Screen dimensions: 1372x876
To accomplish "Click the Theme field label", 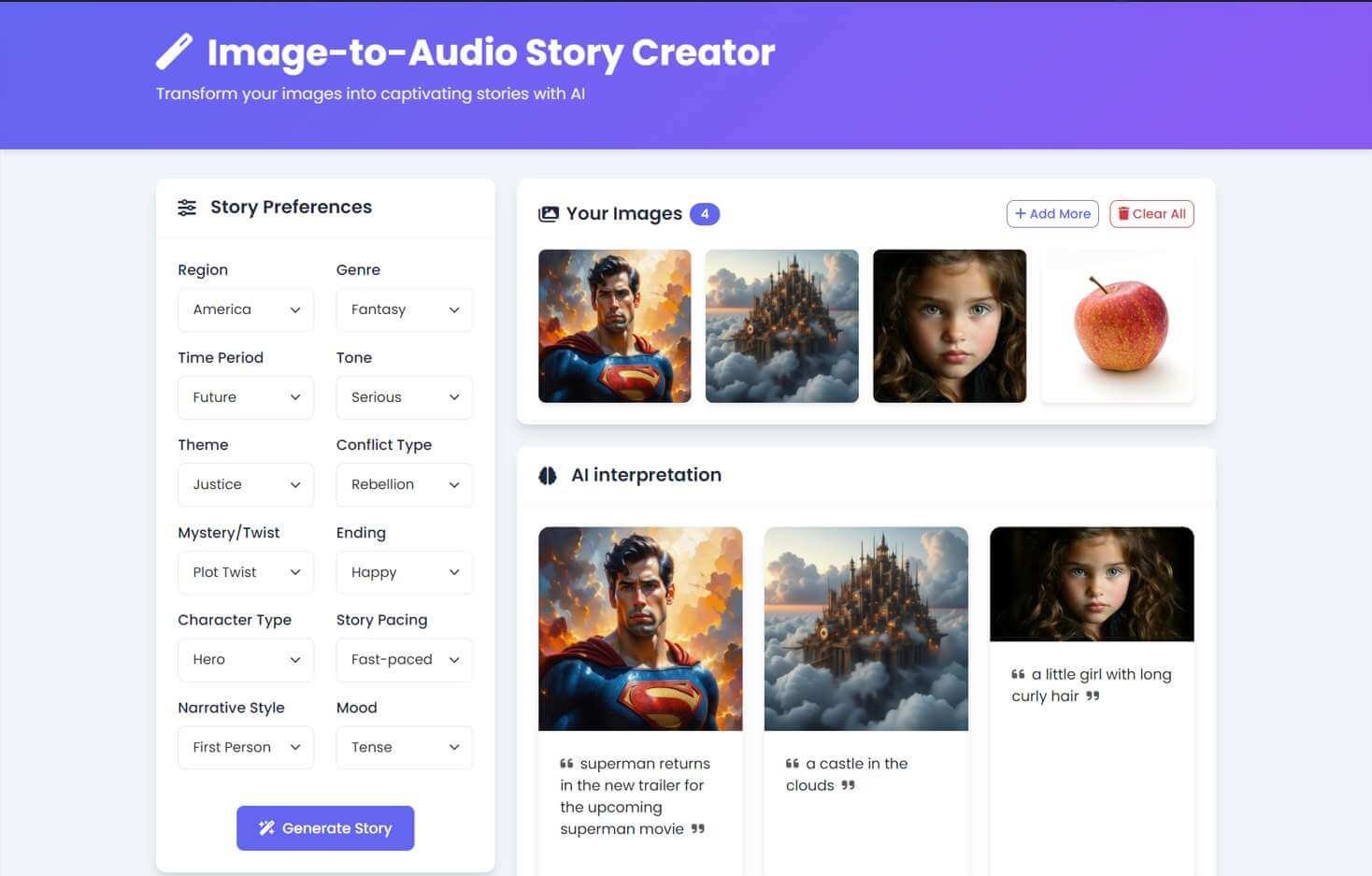I will pos(203,445).
